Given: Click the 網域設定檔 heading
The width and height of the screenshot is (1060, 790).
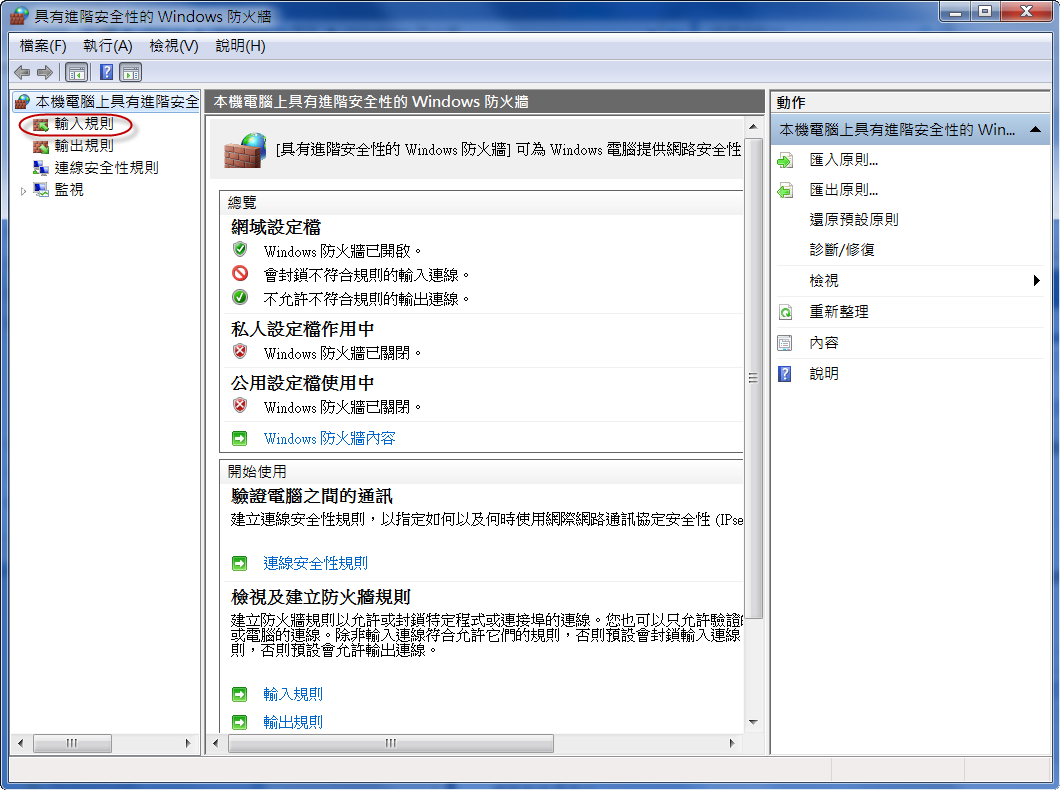Looking at the screenshot, I should (276, 227).
